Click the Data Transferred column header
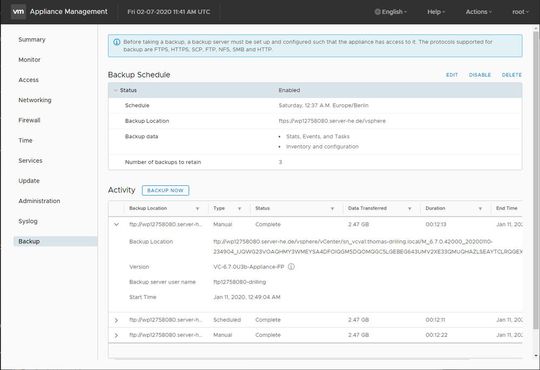 click(367, 208)
